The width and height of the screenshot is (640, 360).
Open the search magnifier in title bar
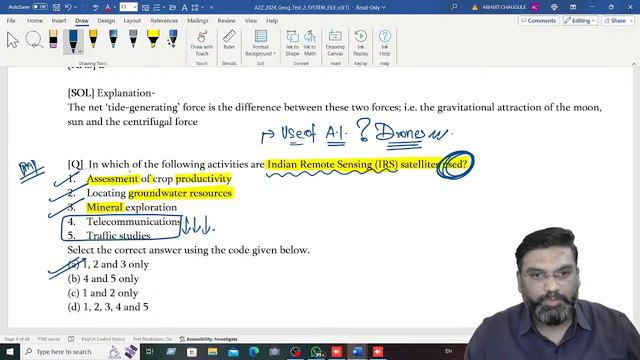(454, 7)
